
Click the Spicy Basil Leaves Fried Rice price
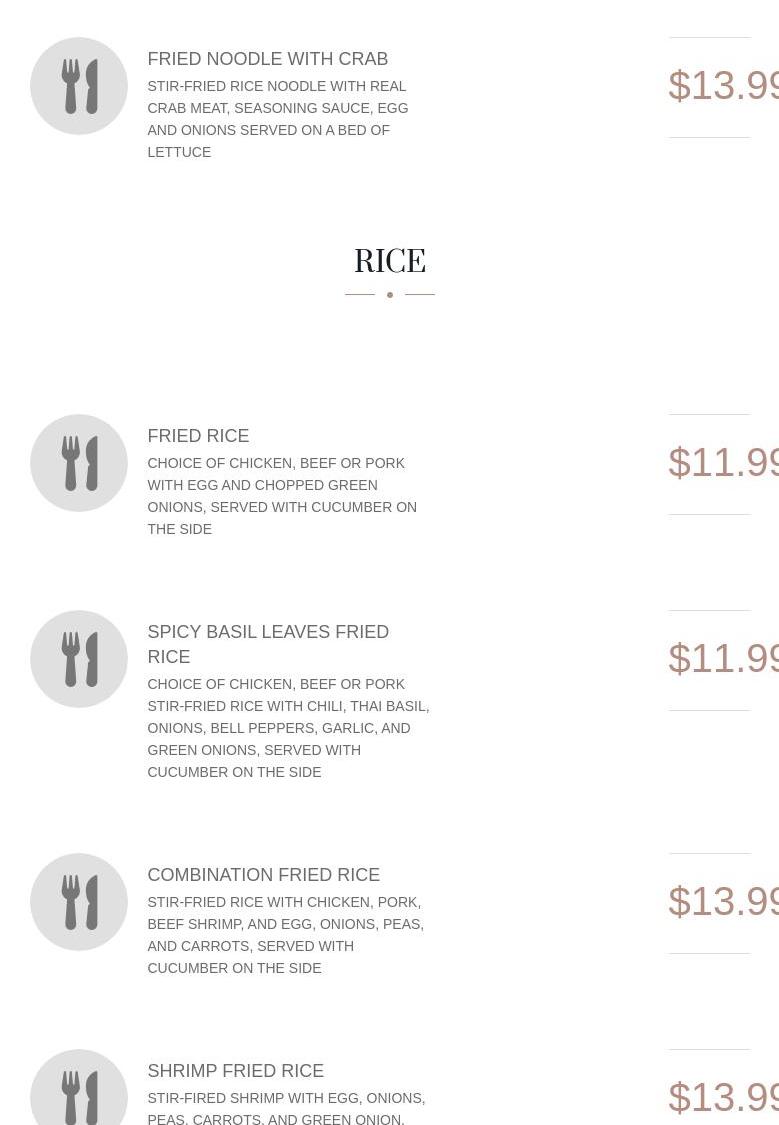pyautogui.click(x=723, y=659)
